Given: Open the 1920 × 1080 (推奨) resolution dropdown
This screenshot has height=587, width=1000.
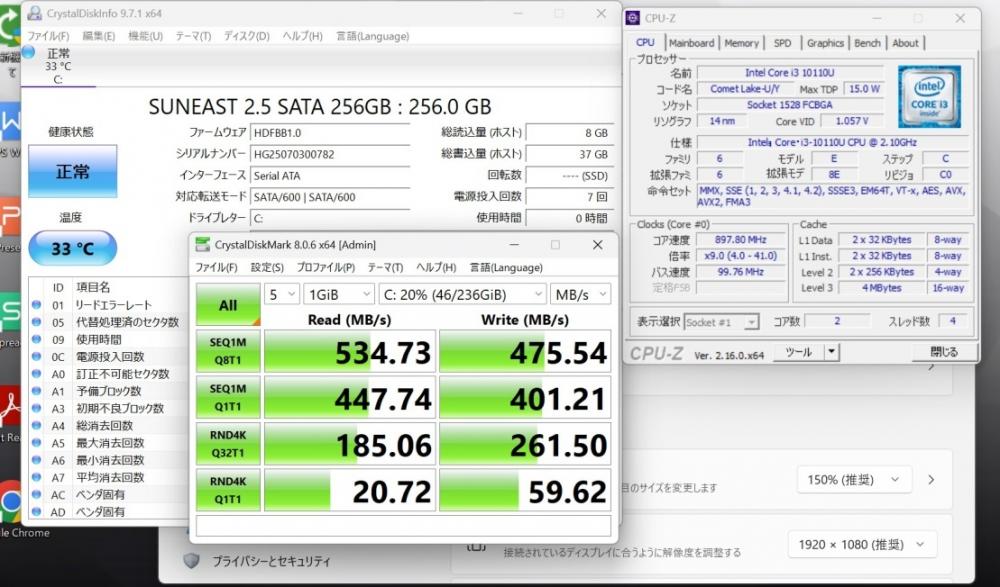Looking at the screenshot, I should 862,545.
